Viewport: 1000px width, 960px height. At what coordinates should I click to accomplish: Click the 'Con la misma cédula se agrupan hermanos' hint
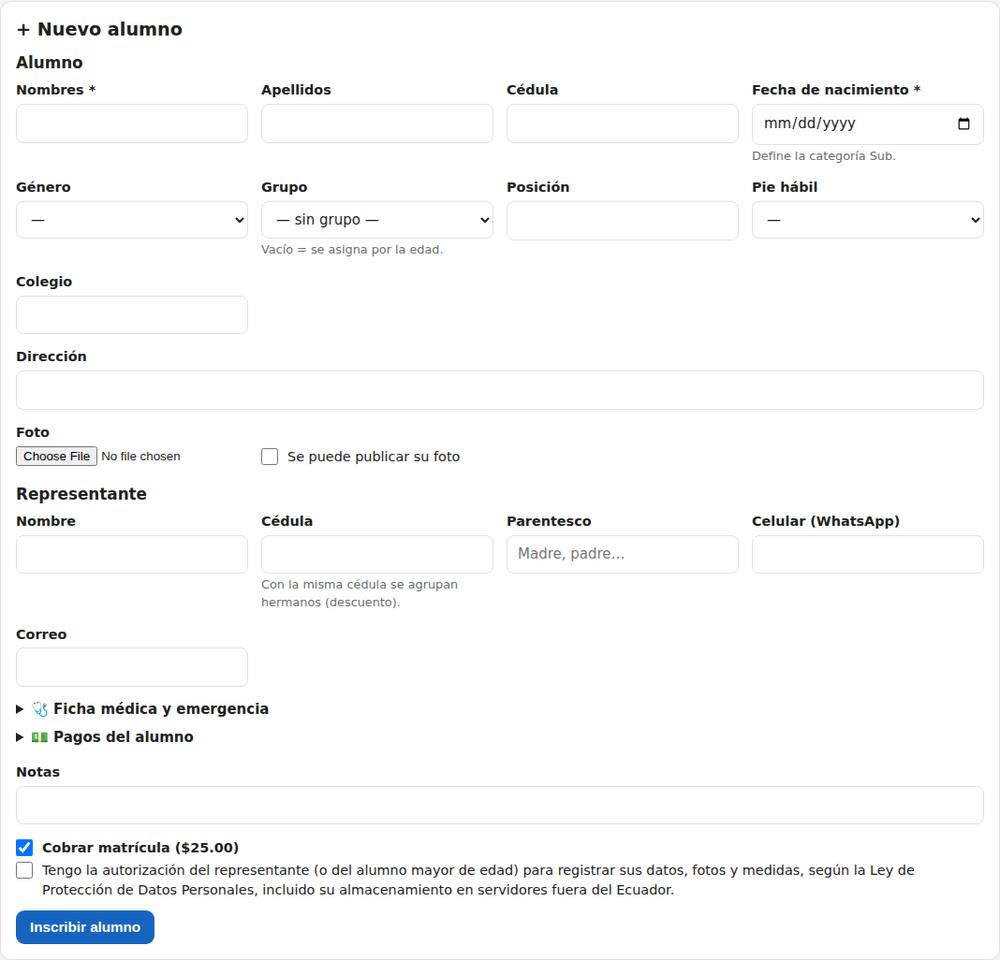[360, 593]
